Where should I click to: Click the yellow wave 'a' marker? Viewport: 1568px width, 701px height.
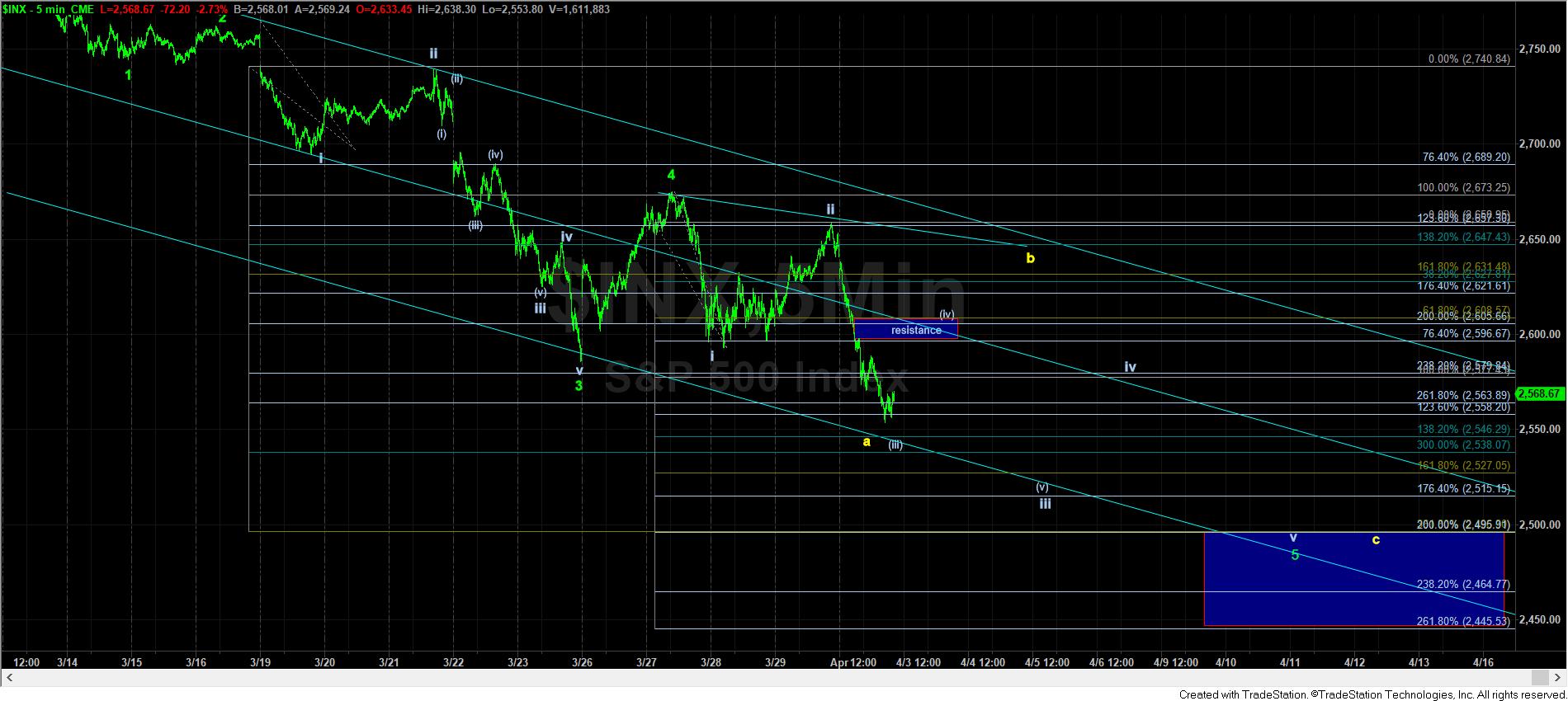pos(867,441)
